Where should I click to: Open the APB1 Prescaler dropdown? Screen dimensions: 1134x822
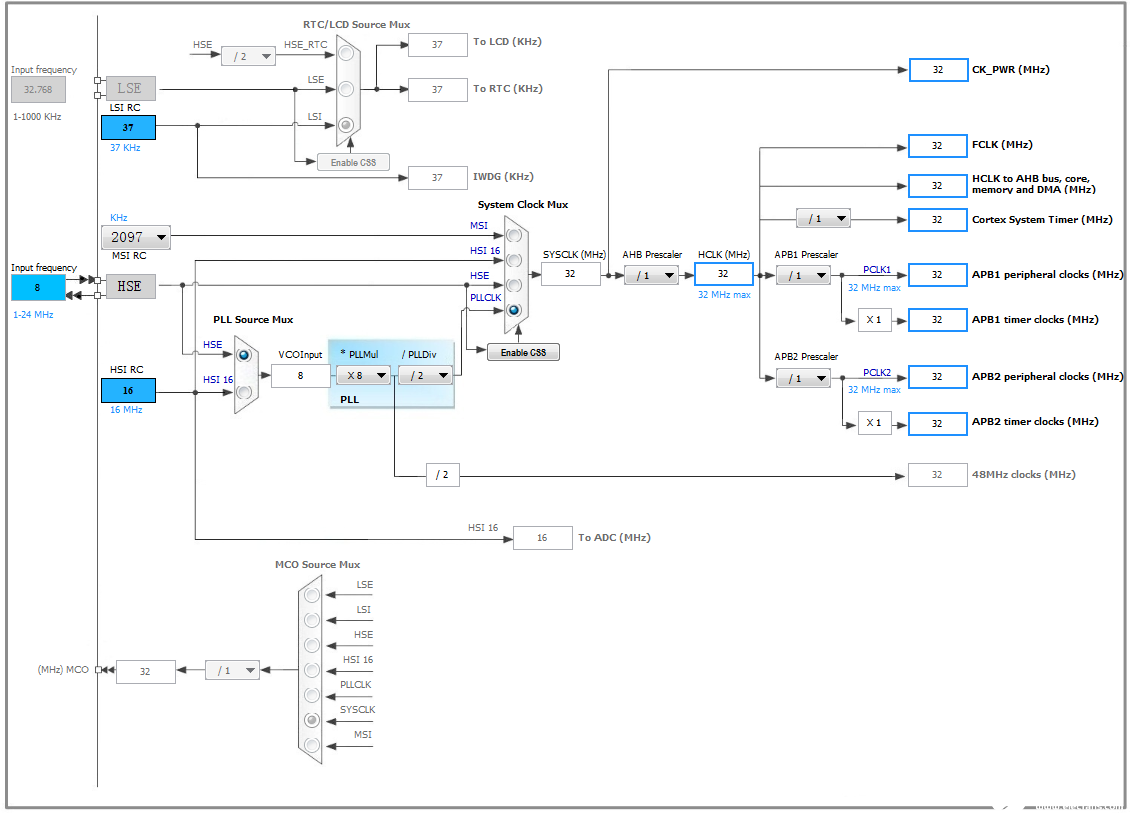(803, 275)
